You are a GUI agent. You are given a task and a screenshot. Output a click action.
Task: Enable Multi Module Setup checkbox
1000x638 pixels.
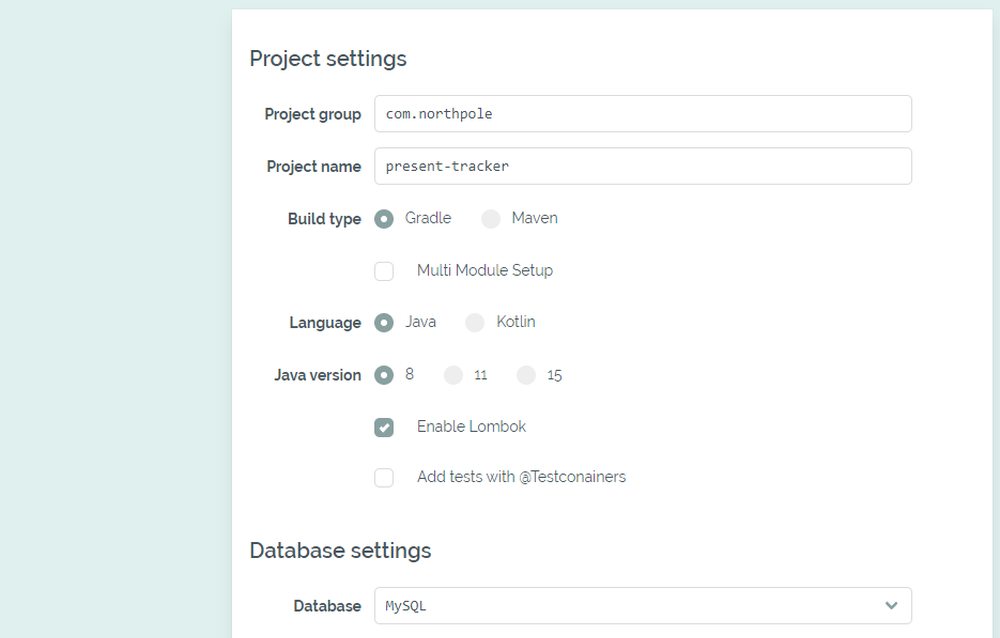(384, 271)
